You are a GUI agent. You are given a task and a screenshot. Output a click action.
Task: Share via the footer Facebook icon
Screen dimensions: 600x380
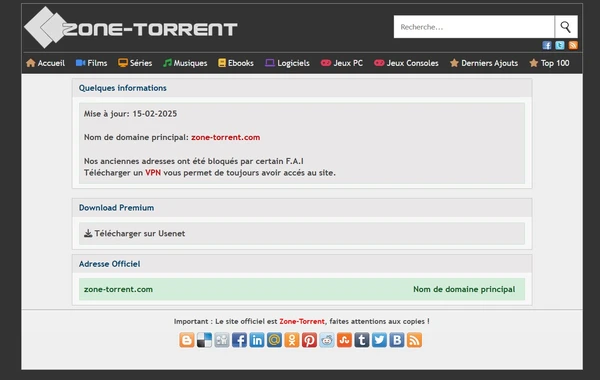pyautogui.click(x=239, y=340)
